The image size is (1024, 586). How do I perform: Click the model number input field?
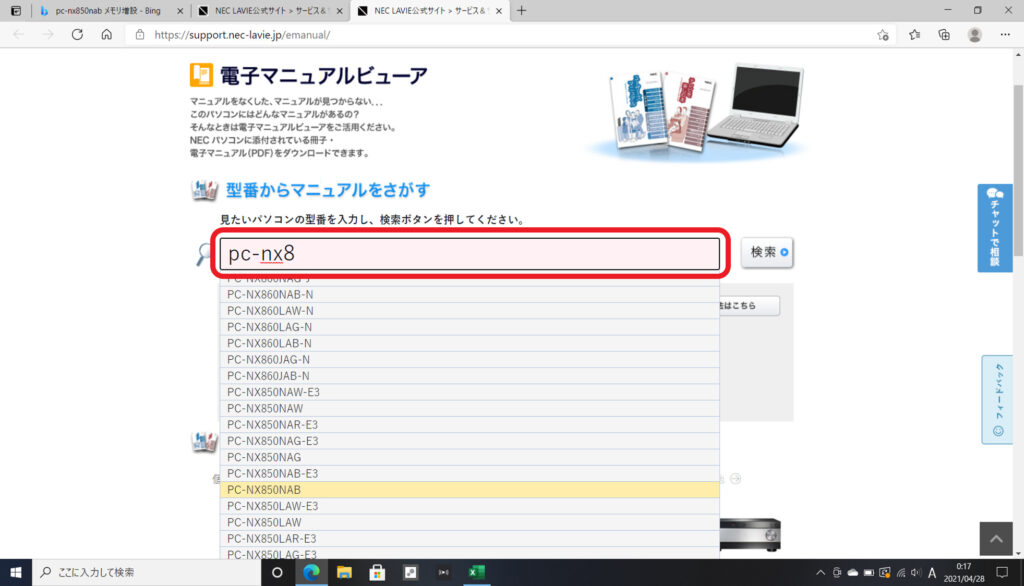[x=469, y=254]
